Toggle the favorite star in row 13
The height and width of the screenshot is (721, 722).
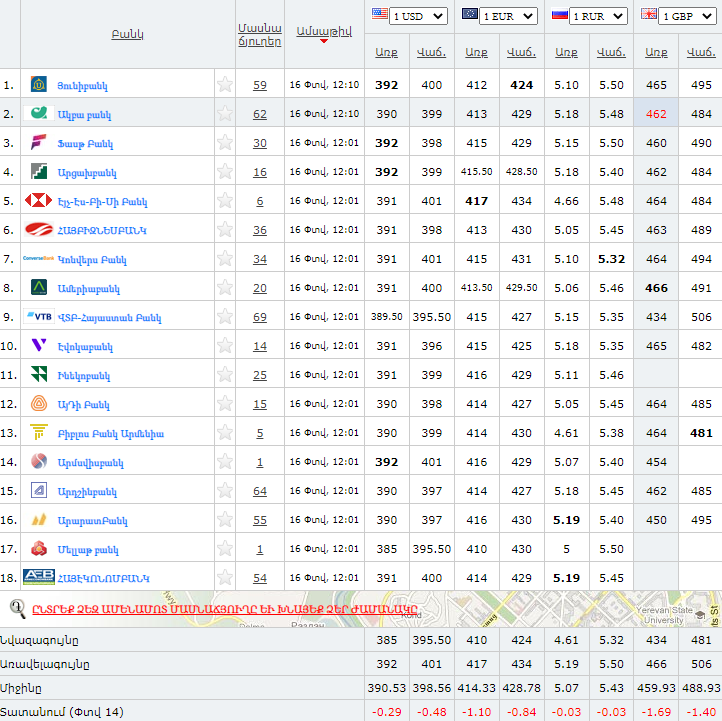point(225,432)
